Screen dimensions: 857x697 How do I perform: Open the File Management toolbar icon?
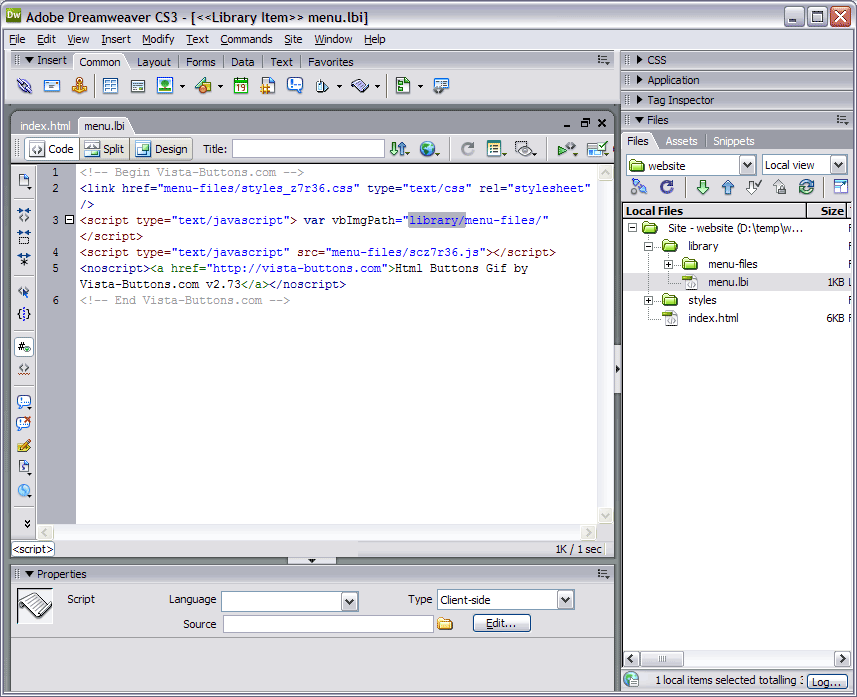pos(400,149)
